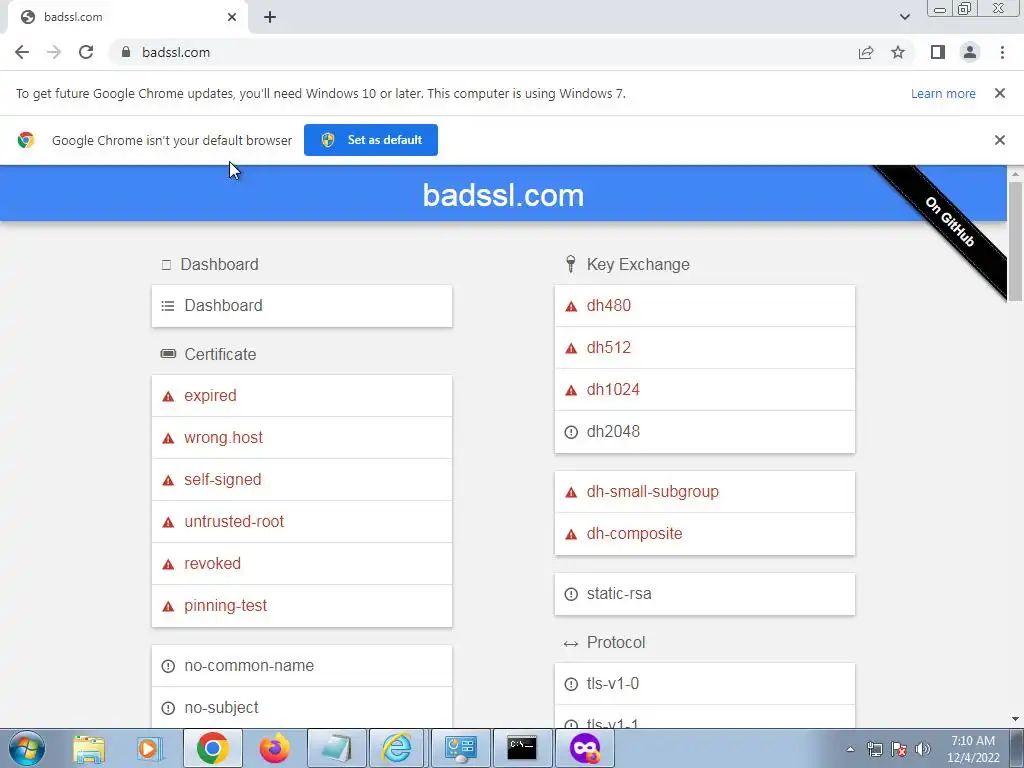This screenshot has width=1024, height=768.
Task: Open the tls-v1-0 protocol test
Action: click(x=705, y=684)
